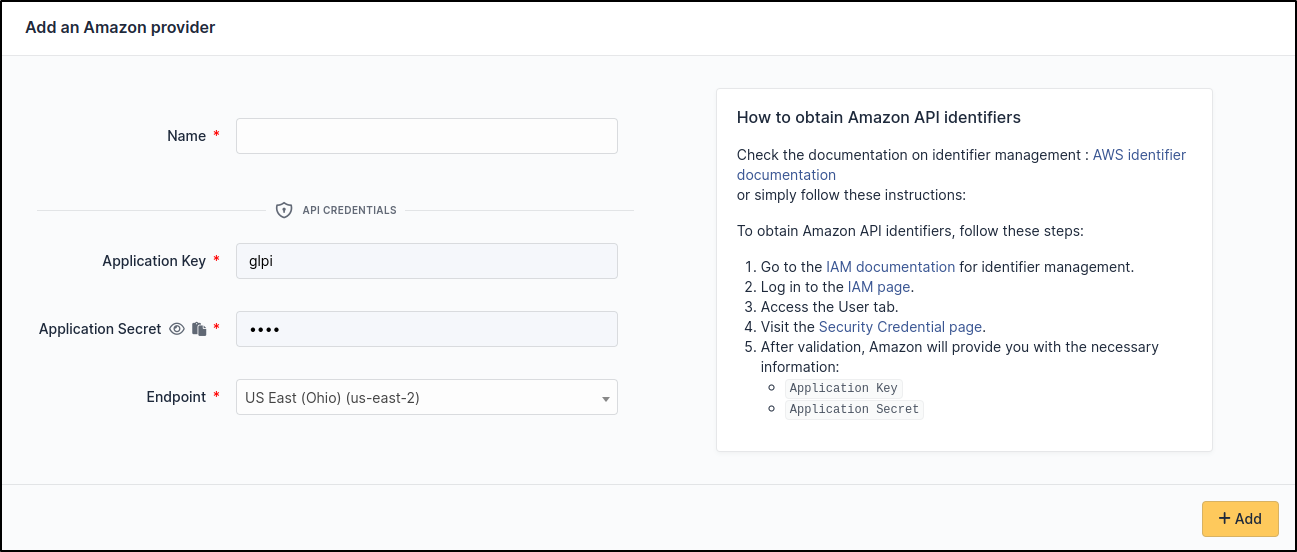Click the copy icon beside Application Secret
Viewport: 1297px width, 552px height.
[199, 329]
